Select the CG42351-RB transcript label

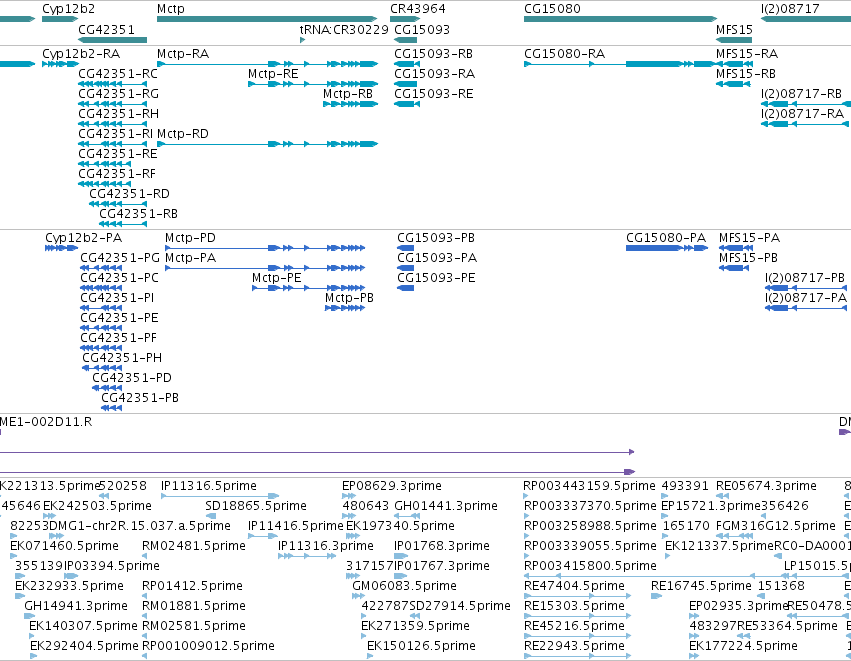click(x=138, y=214)
